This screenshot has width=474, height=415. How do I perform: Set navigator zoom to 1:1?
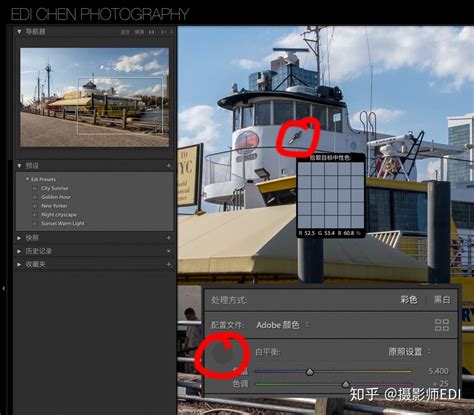[x=151, y=32]
